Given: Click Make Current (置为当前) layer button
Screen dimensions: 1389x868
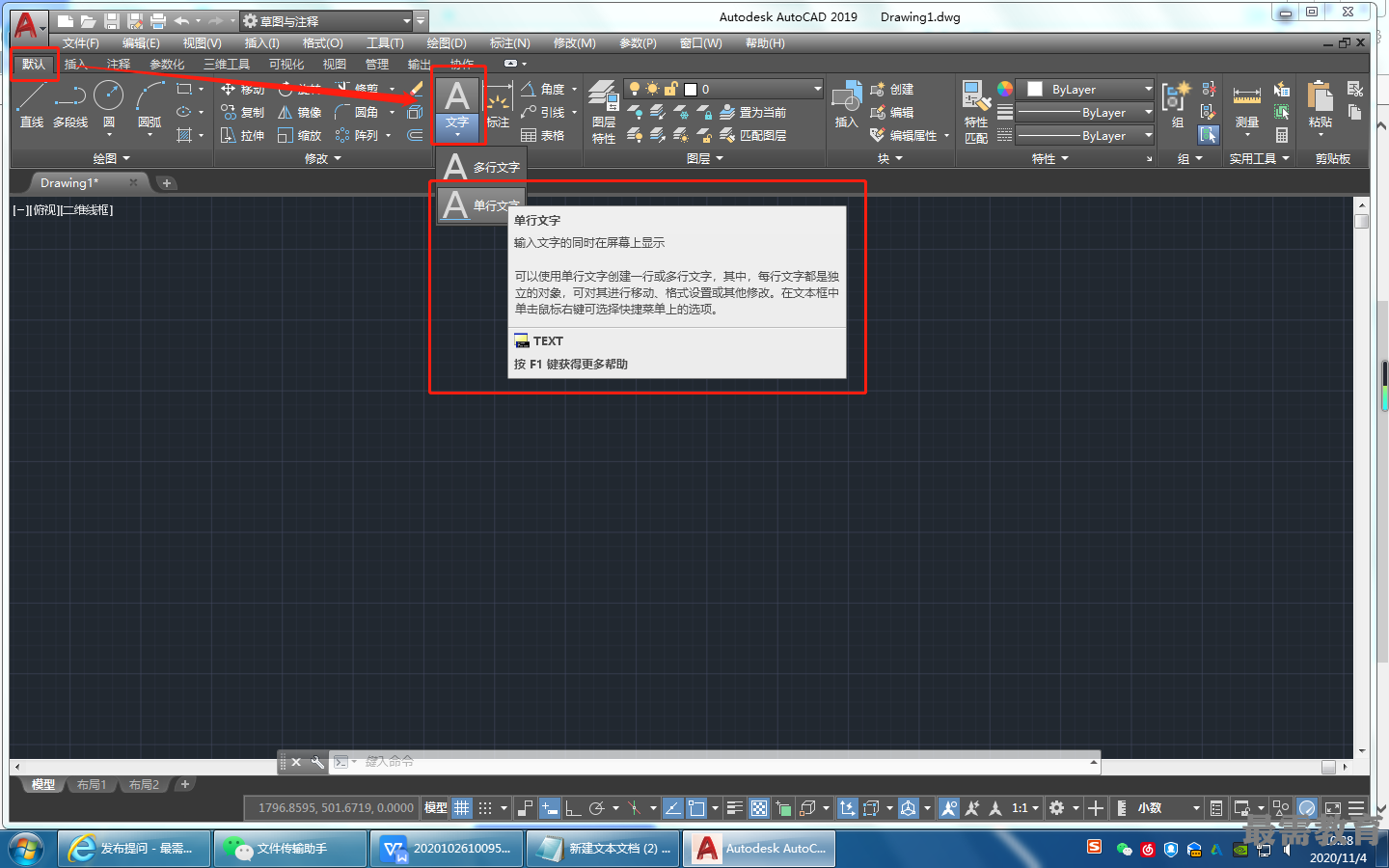Looking at the screenshot, I should pyautogui.click(x=753, y=112).
